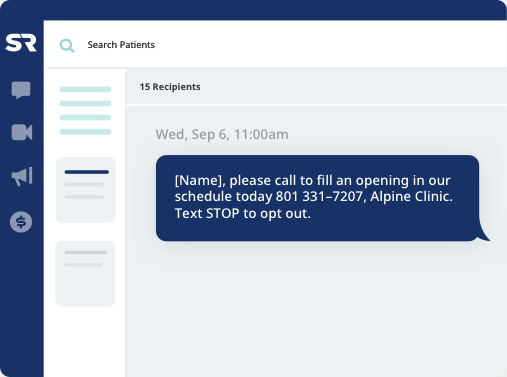This screenshot has width=507, height=377.
Task: Click the Wed, Sep 6, 11:00am timestamp
Action: tap(222, 134)
